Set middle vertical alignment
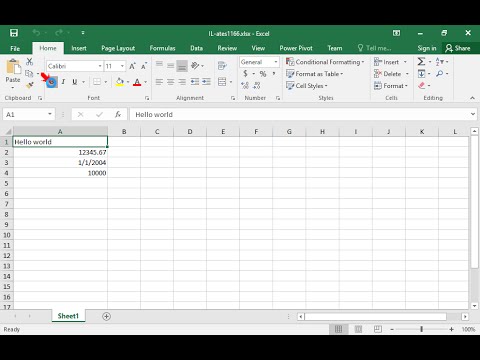The width and height of the screenshot is (480, 360). (171, 66)
